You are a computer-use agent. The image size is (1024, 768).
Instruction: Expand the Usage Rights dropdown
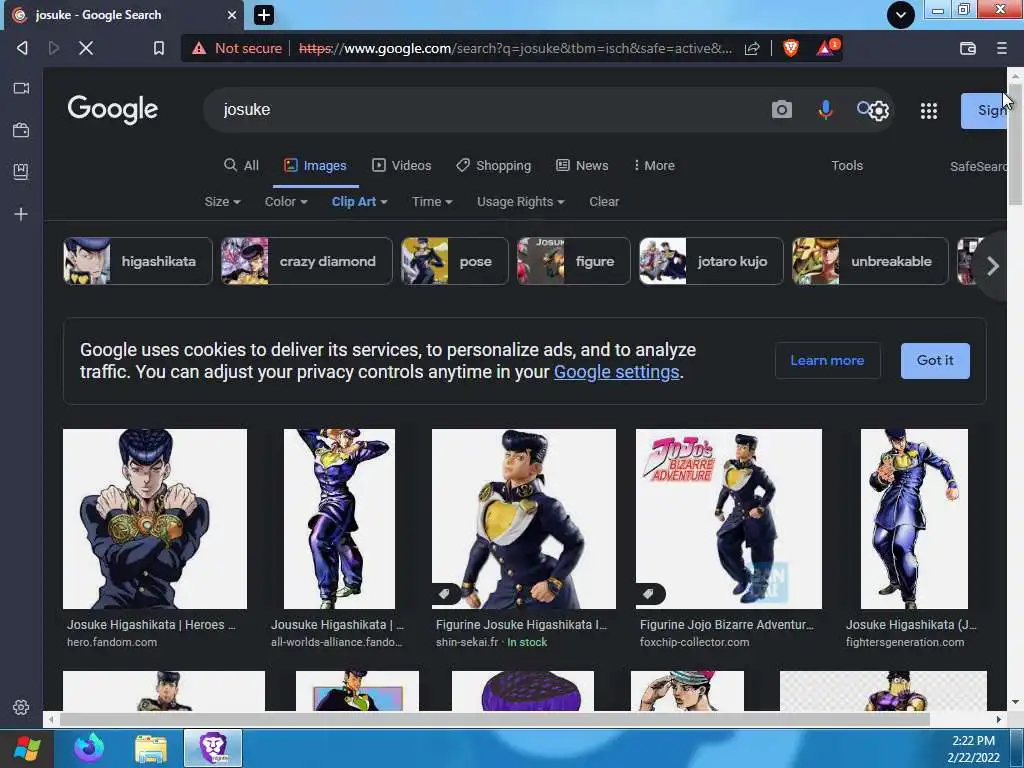coord(520,202)
